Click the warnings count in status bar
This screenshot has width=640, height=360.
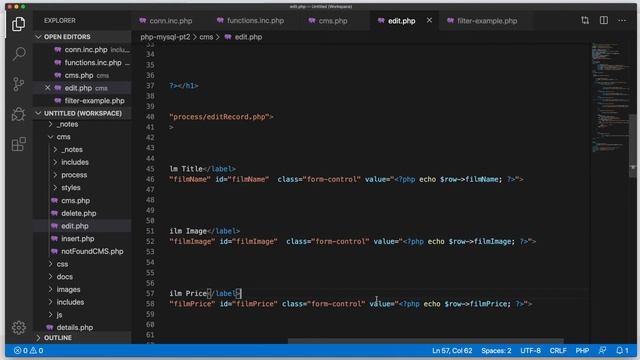coord(36,351)
